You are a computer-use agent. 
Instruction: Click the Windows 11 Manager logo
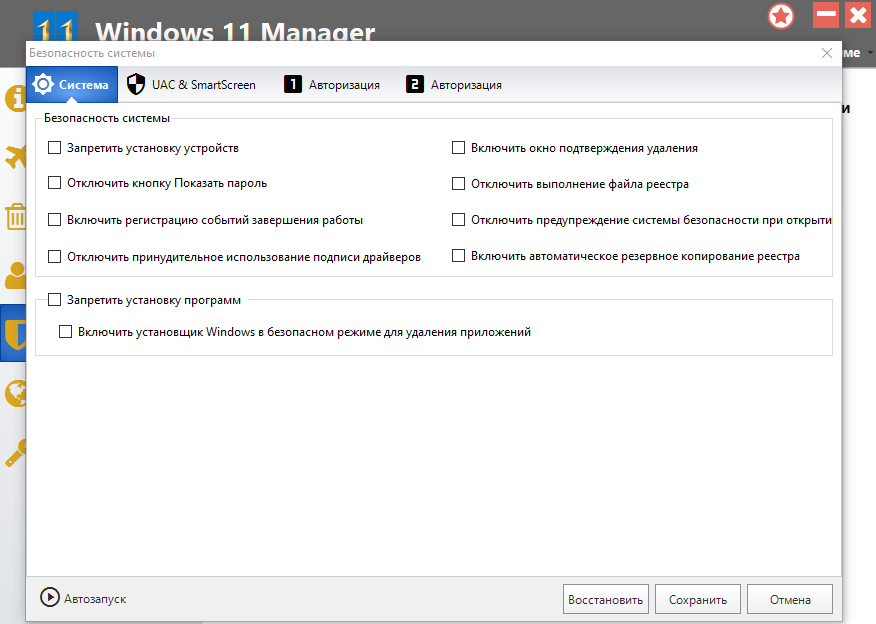pos(55,28)
